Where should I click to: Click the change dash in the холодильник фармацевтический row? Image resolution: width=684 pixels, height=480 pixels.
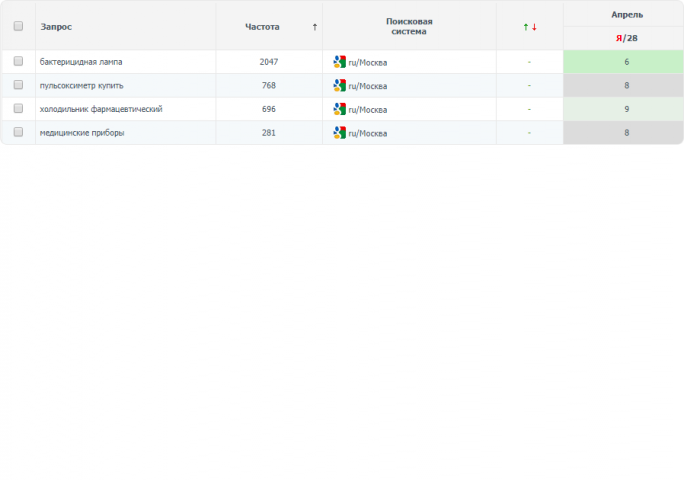pos(529,109)
